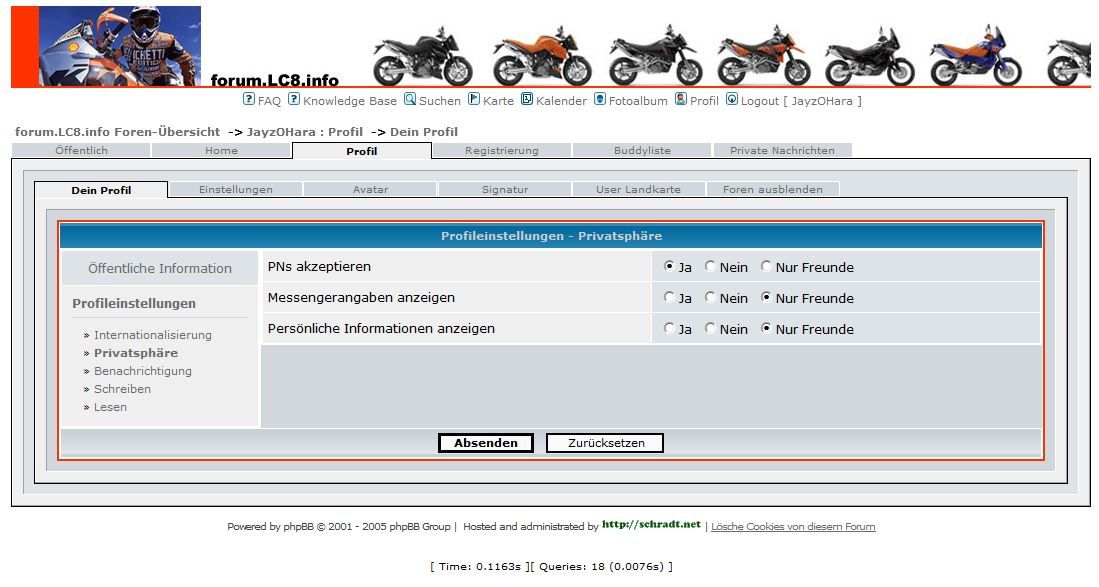This screenshot has width=1099, height=587.
Task: Select Nein for PNs akzeptieren
Action: (711, 267)
